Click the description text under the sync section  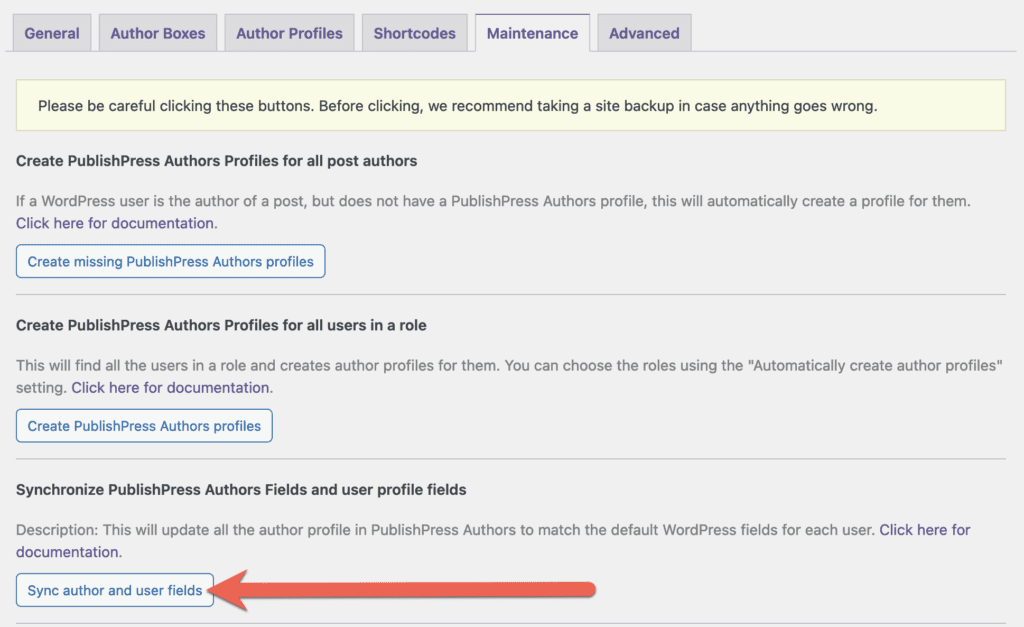(x=400, y=530)
